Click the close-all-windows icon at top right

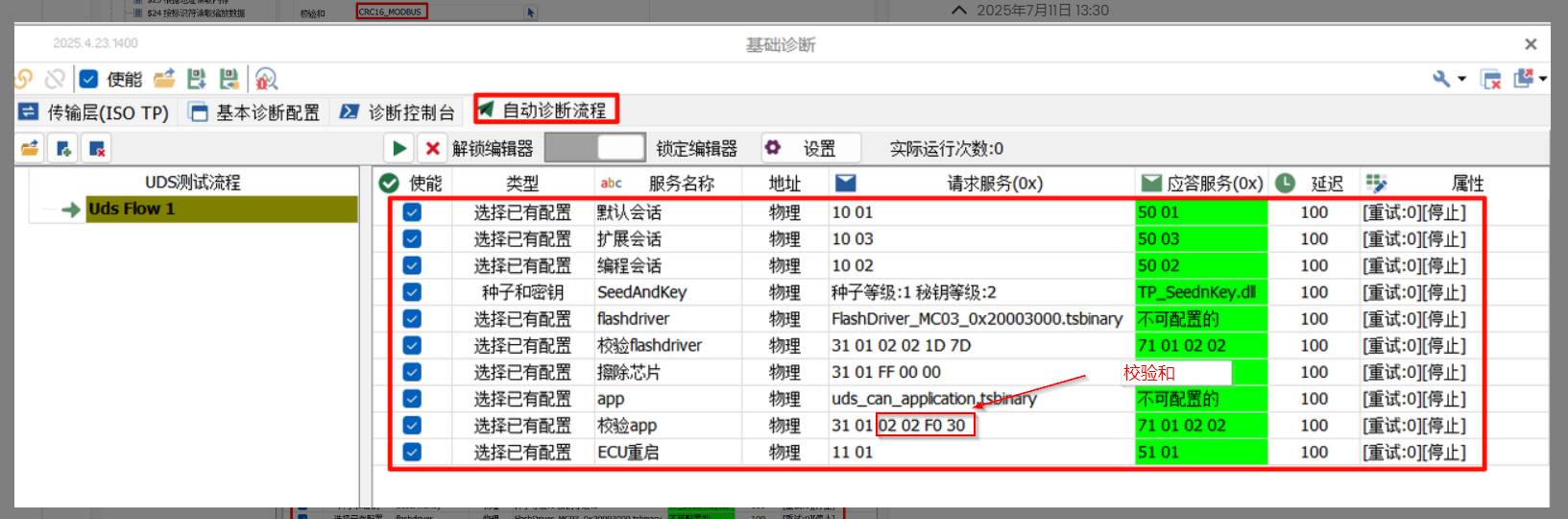point(1490,79)
